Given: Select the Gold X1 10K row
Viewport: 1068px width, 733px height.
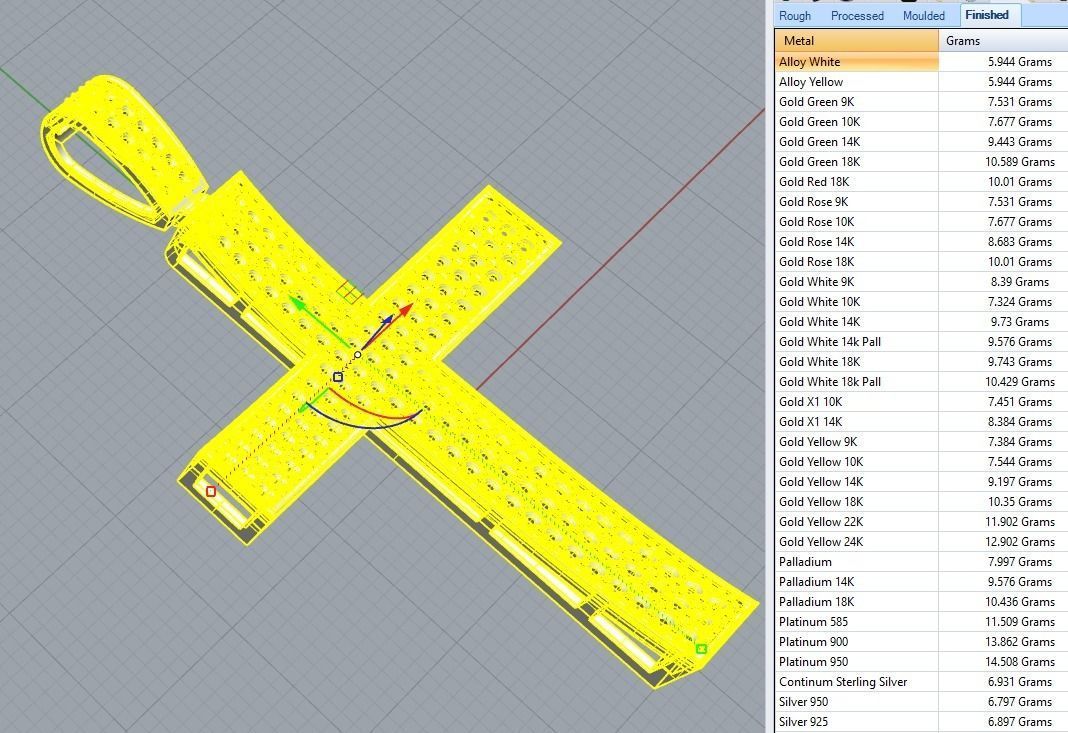Looking at the screenshot, I should (922, 401).
